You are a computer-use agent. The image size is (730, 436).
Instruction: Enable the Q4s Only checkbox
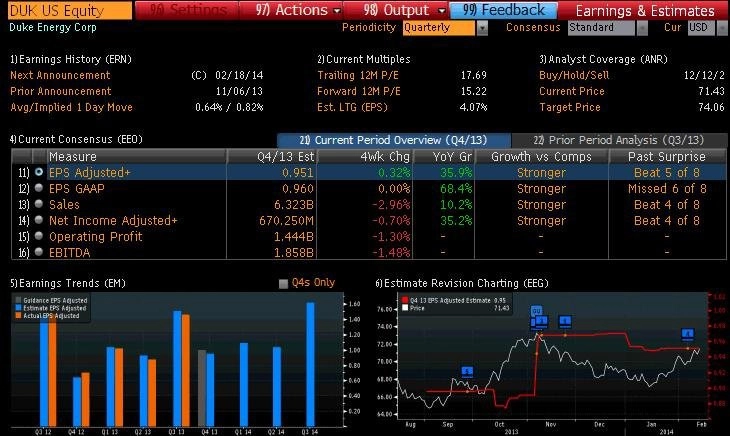pyautogui.click(x=283, y=283)
